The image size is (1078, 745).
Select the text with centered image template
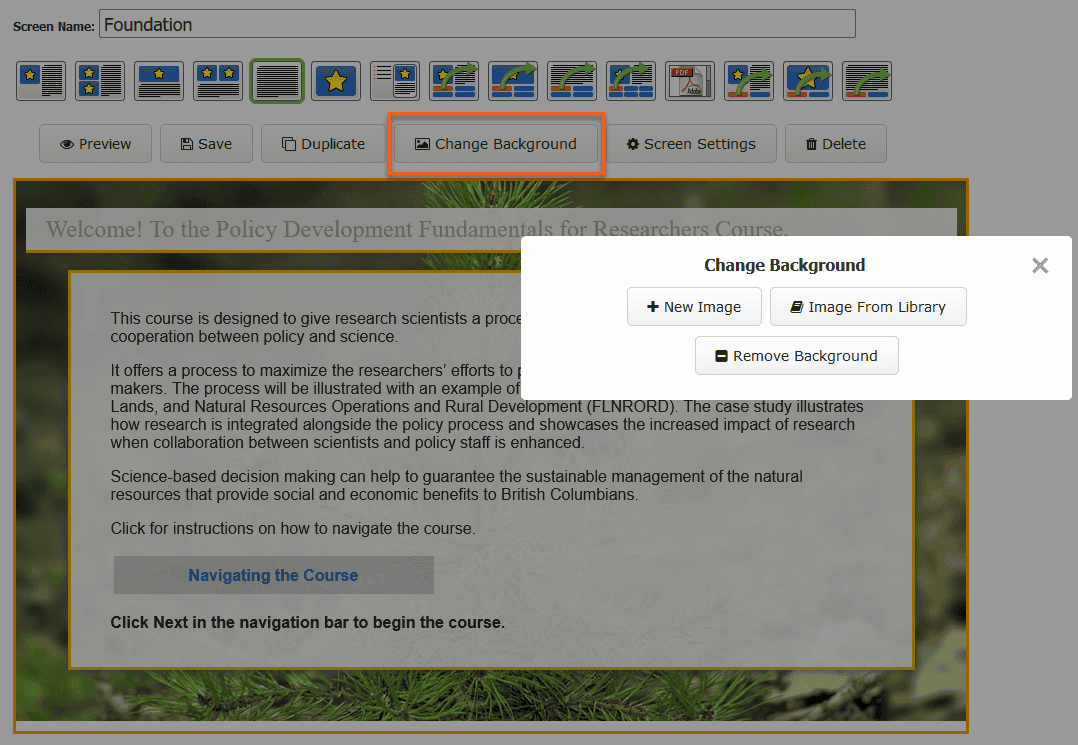coord(159,81)
